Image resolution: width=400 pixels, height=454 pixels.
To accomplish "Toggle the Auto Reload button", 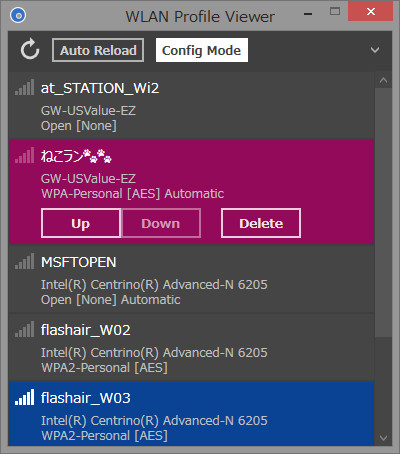I will point(98,50).
